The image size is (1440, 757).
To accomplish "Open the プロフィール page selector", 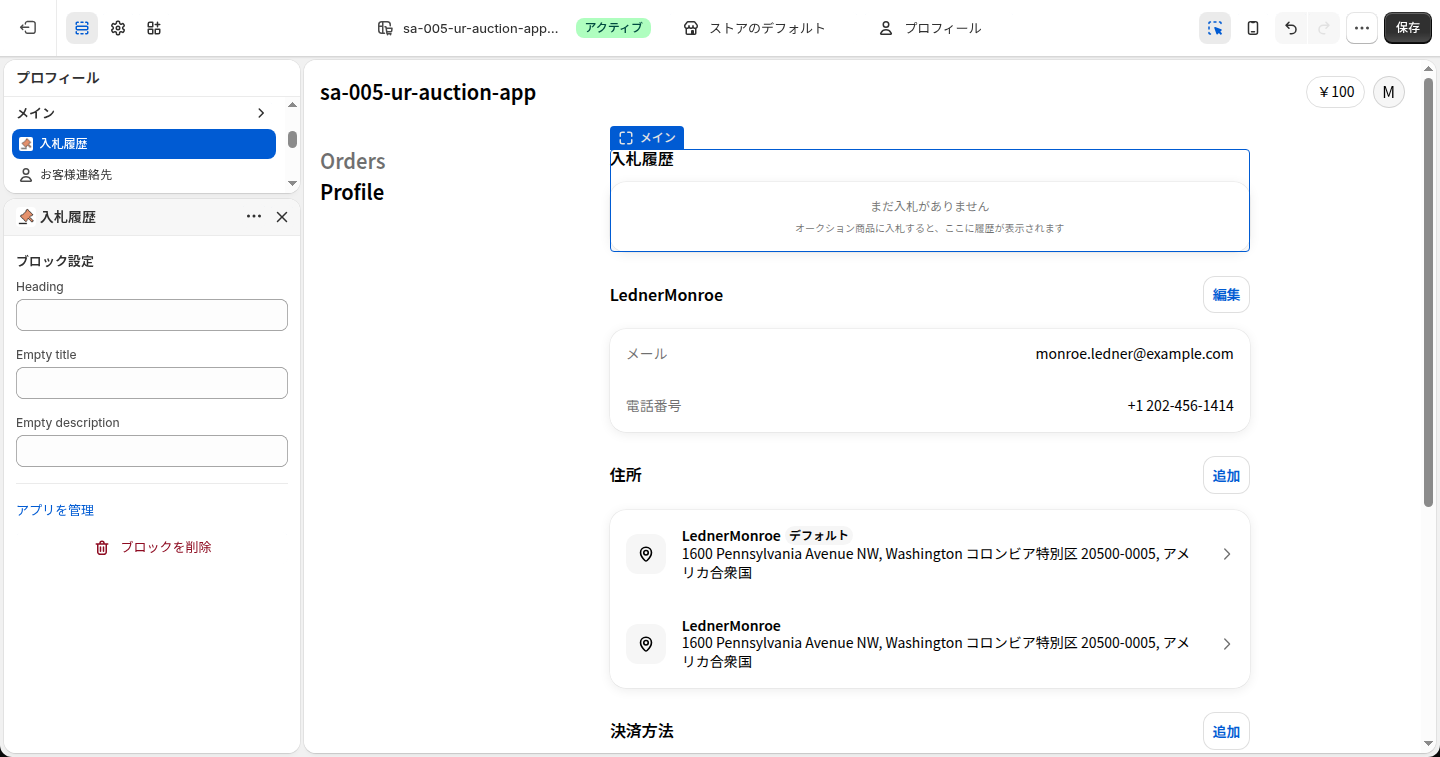I will (x=930, y=28).
